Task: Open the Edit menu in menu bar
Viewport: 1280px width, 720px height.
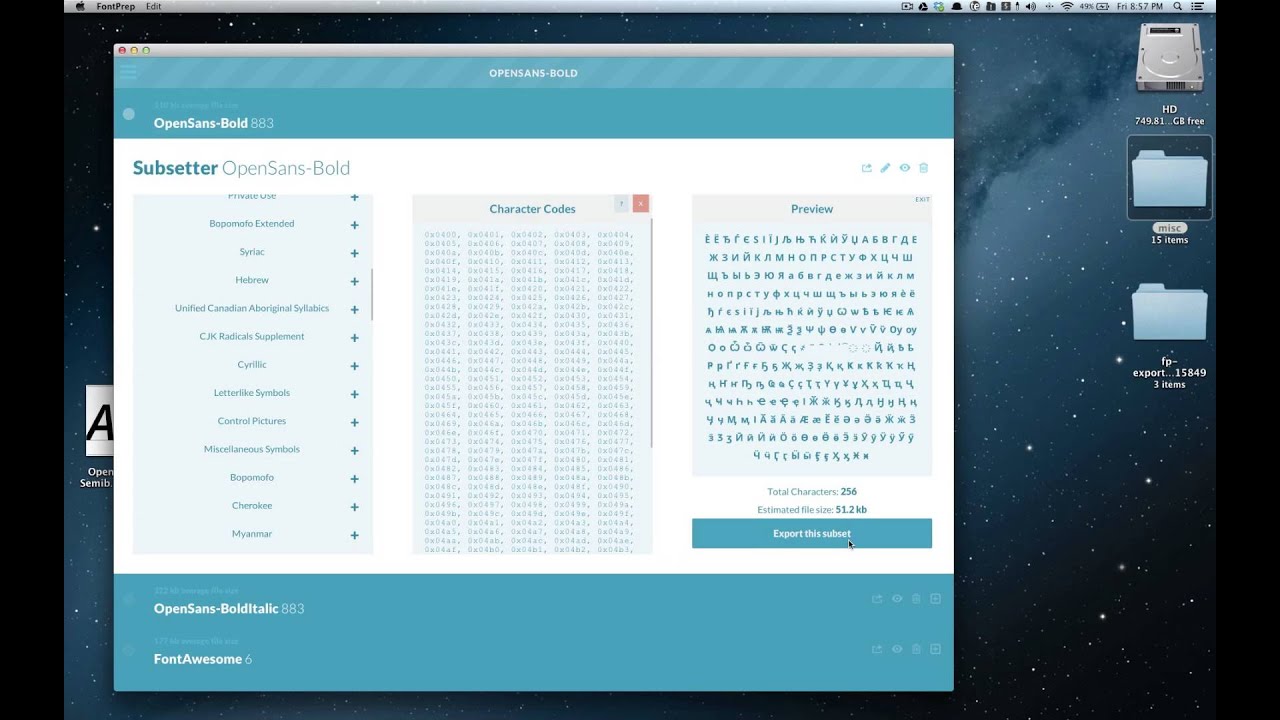Action: coord(153,6)
